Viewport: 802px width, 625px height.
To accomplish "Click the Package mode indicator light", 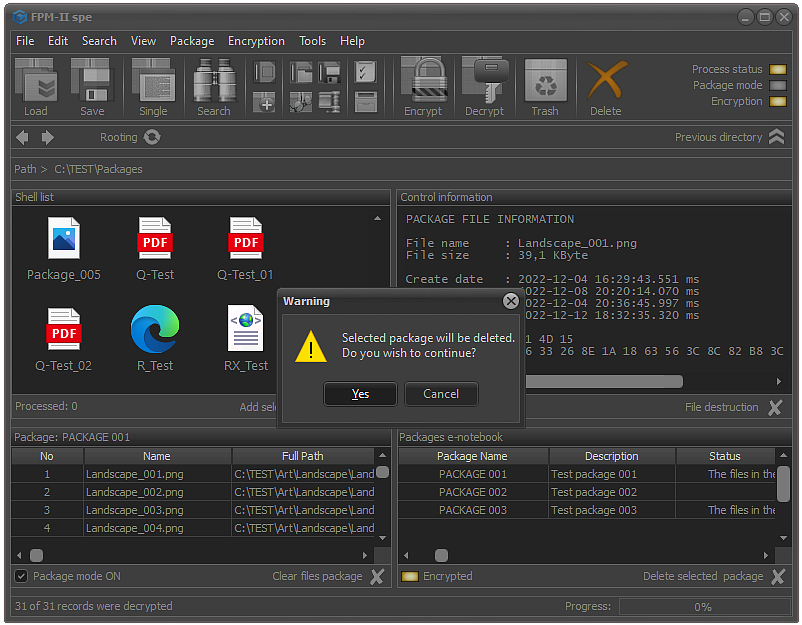I will (778, 85).
